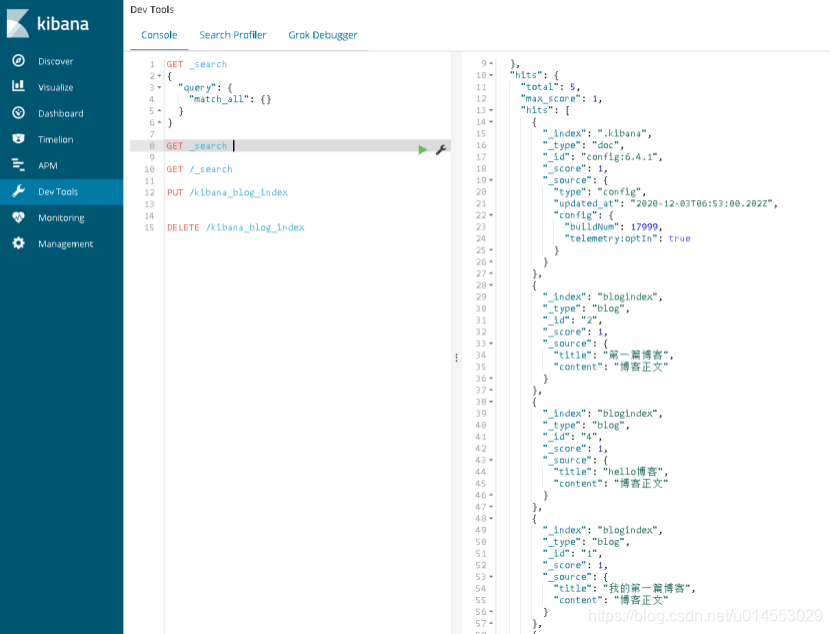Open Management gear icon
The image size is (832, 634).
click(x=19, y=243)
